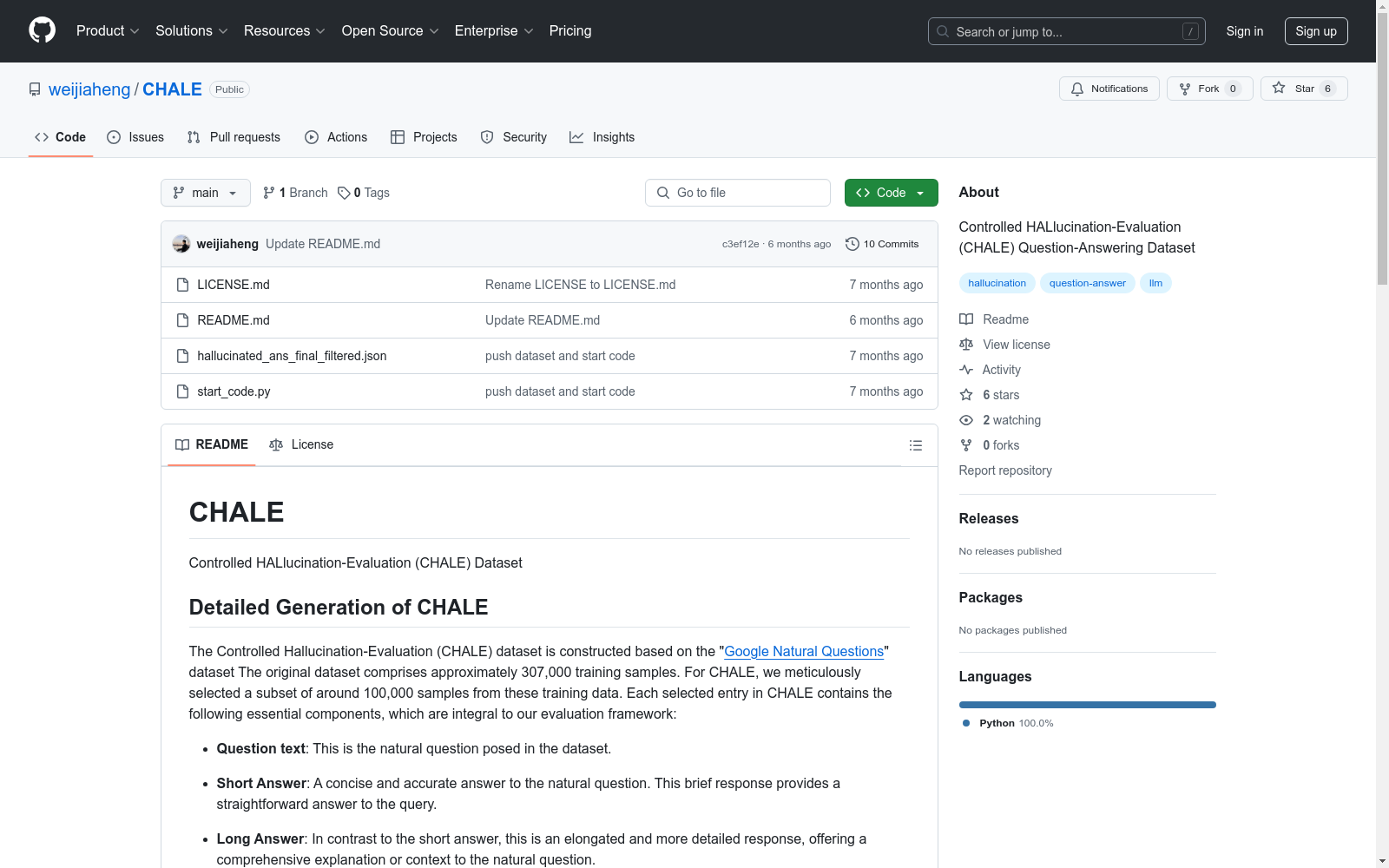Click the hallucination topic tag
Viewport: 1389px width, 868px height.
997,283
